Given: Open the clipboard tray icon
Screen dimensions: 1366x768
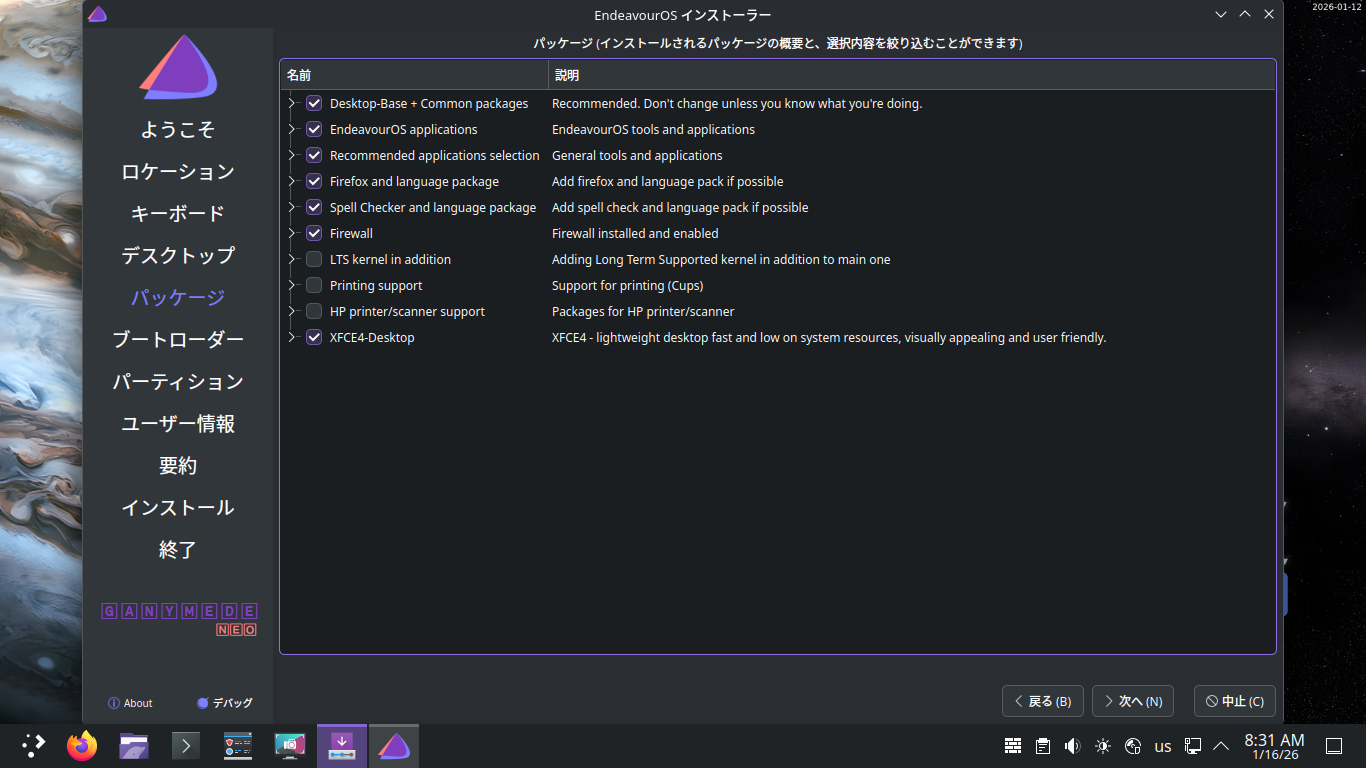Looking at the screenshot, I should [1043, 746].
